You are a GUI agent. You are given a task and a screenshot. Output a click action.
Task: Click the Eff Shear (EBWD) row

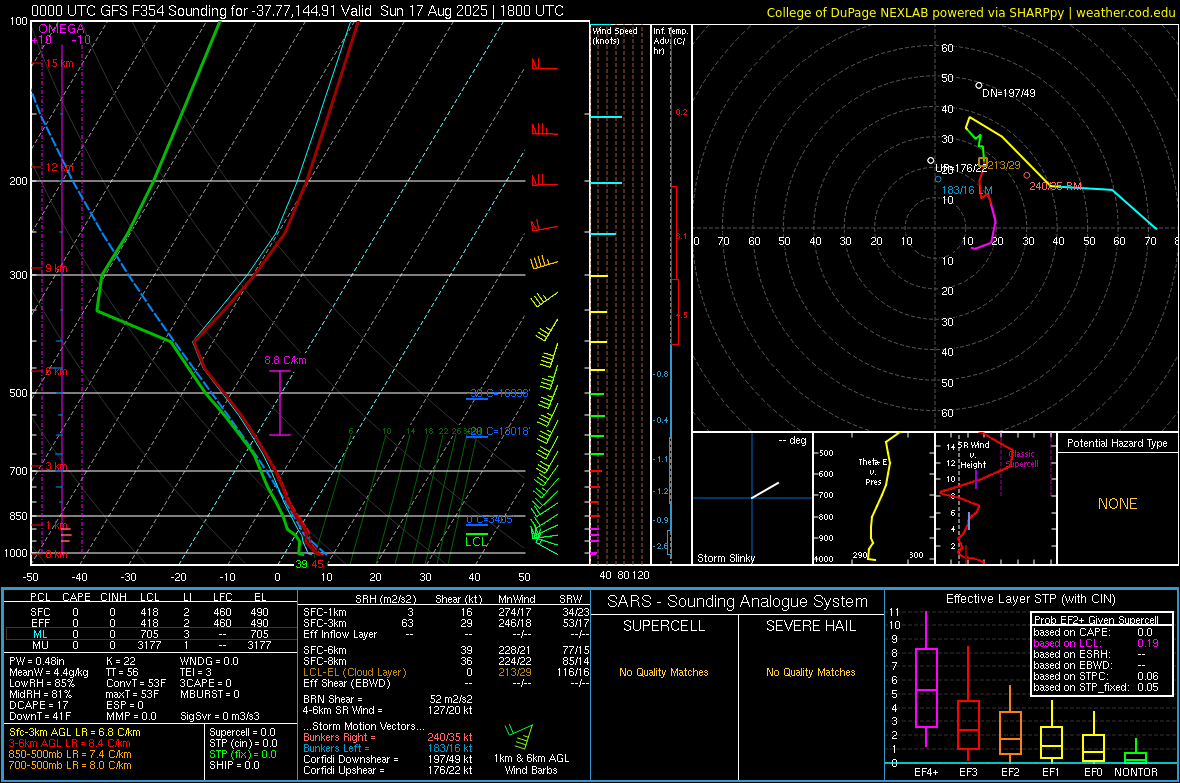[446, 683]
